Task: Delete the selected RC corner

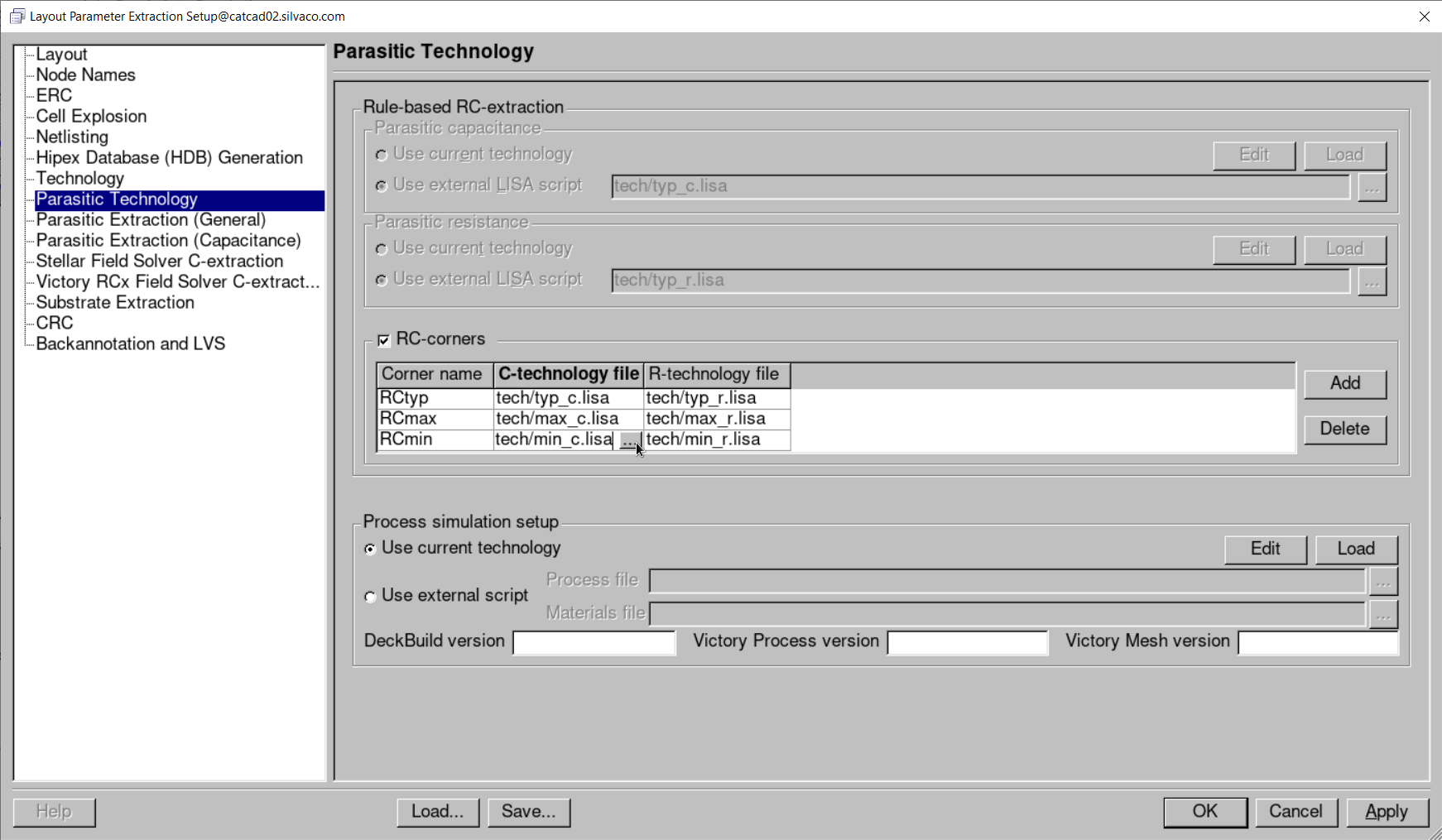Action: pos(1344,429)
